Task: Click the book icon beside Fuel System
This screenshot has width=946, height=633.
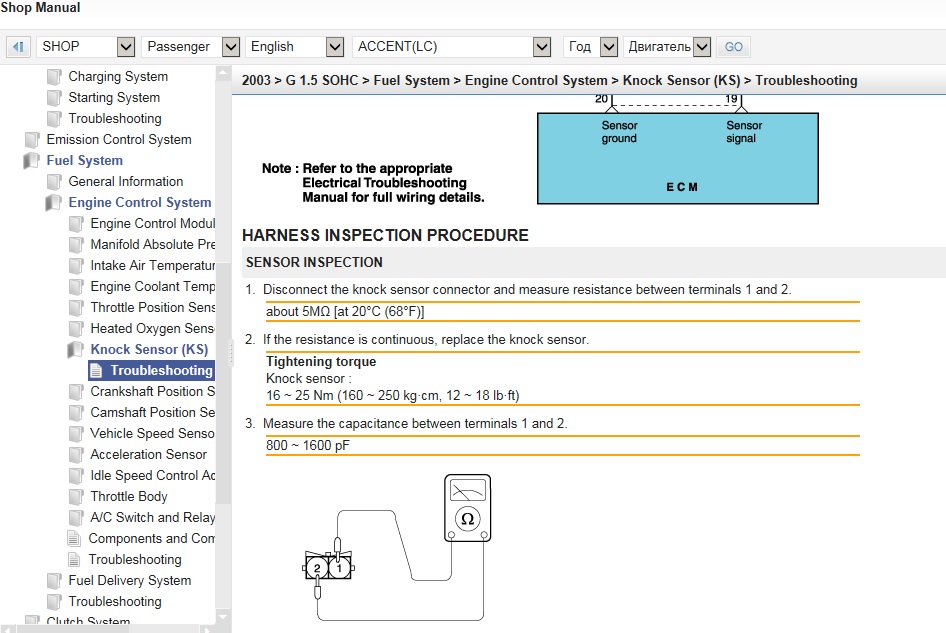Action: 32,161
